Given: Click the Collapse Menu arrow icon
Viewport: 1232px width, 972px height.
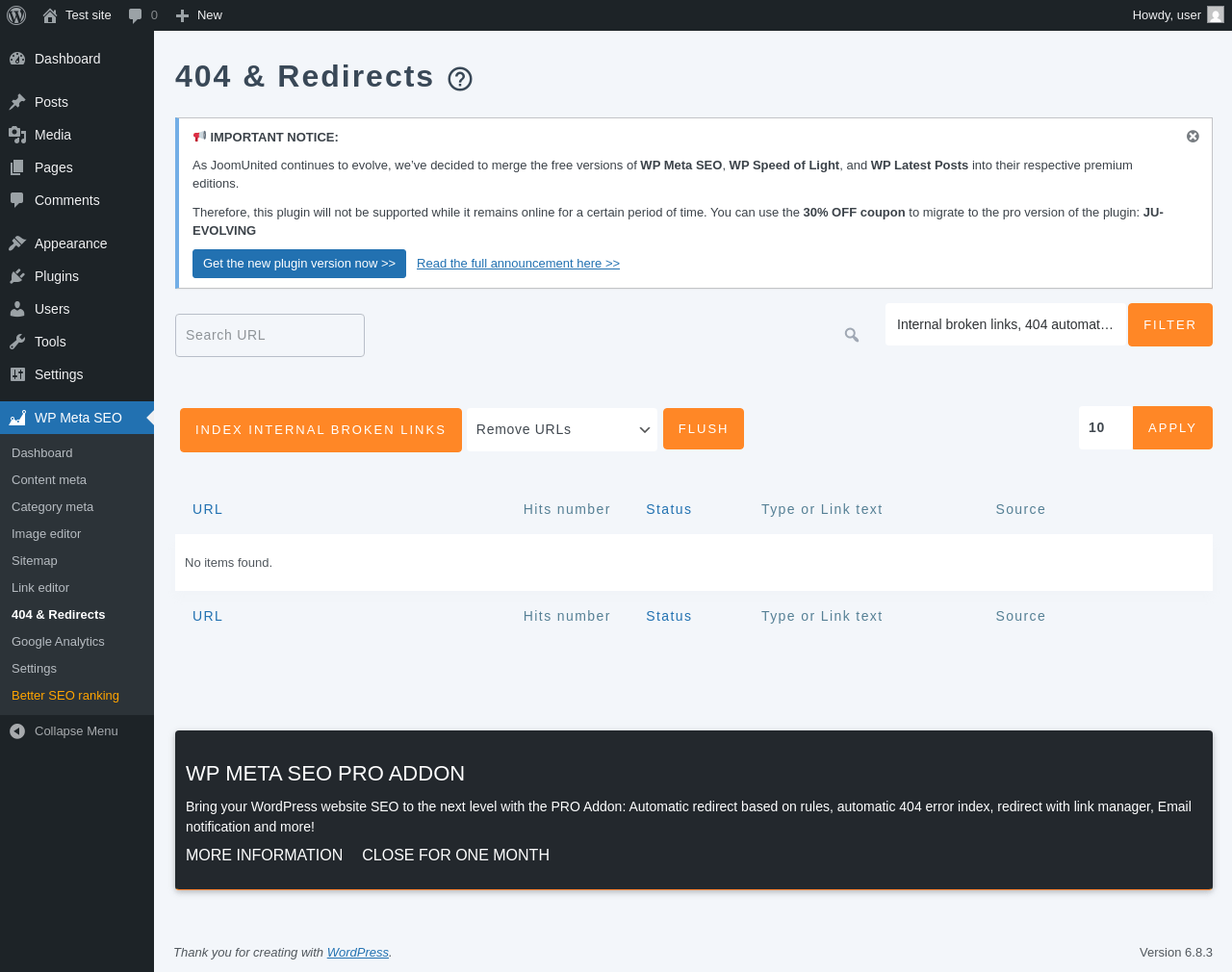Looking at the screenshot, I should pyautogui.click(x=17, y=731).
